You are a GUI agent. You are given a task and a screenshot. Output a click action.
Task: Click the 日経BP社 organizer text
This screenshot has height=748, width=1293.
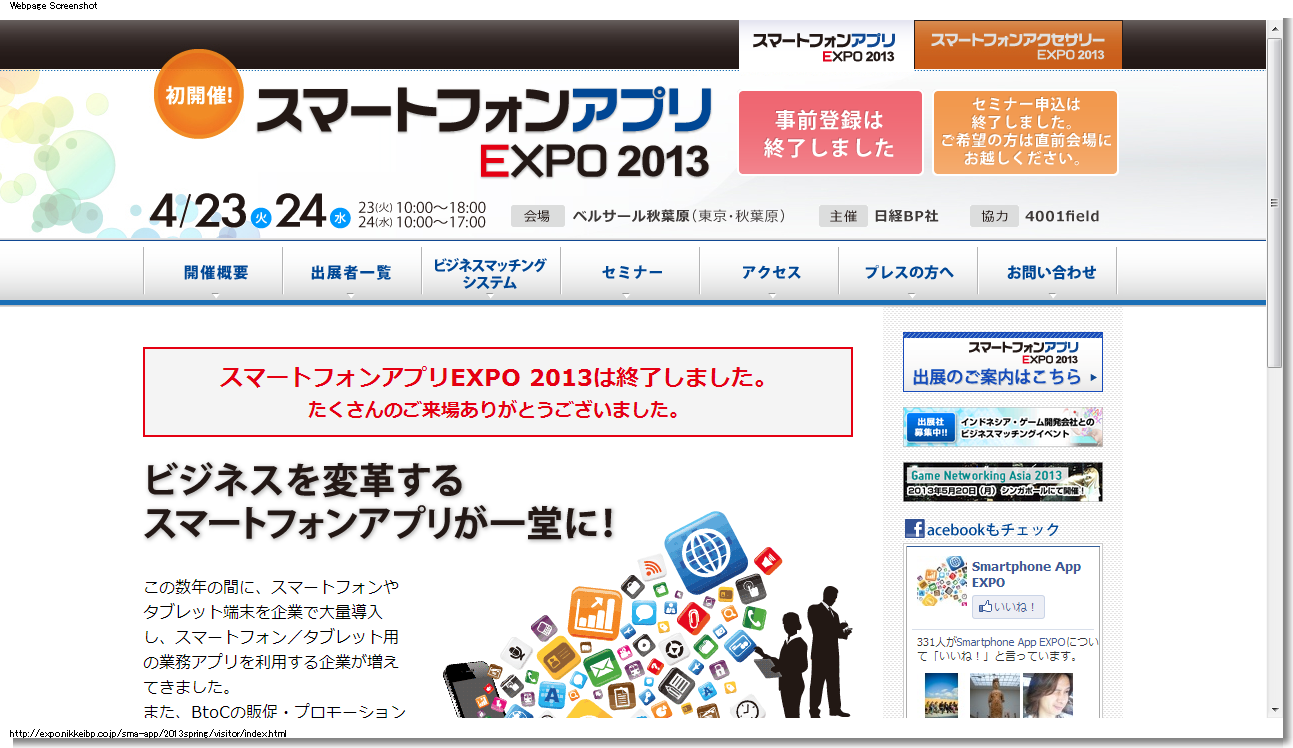click(x=906, y=216)
